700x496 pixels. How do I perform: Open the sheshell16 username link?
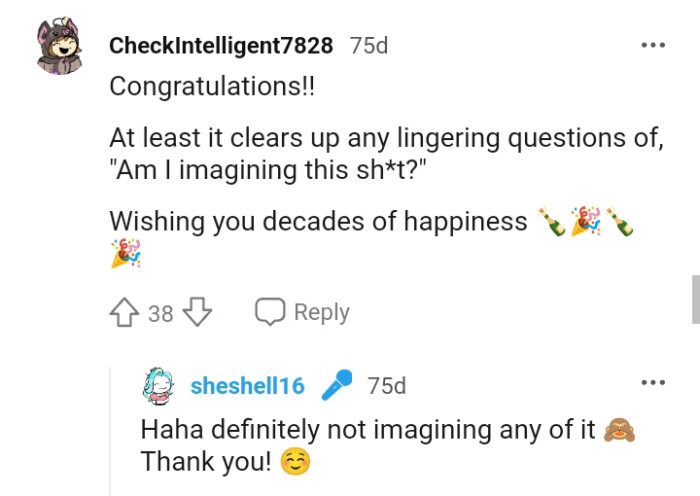pyautogui.click(x=247, y=386)
